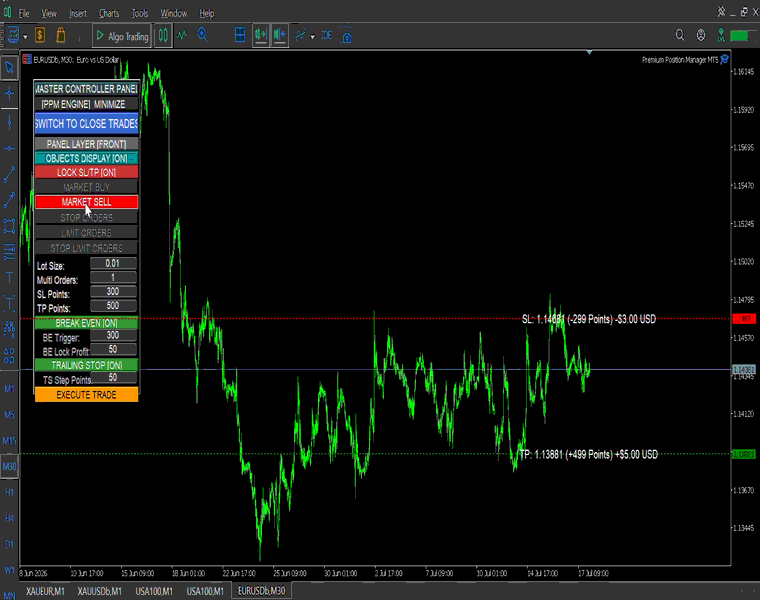Image resolution: width=760 pixels, height=600 pixels.
Task: Select the M1 timeframe
Action: (9, 389)
